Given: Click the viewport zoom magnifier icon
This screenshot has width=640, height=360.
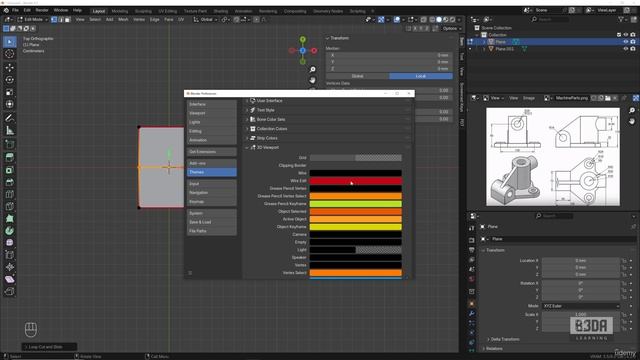Looking at the screenshot, I should (x=312, y=69).
